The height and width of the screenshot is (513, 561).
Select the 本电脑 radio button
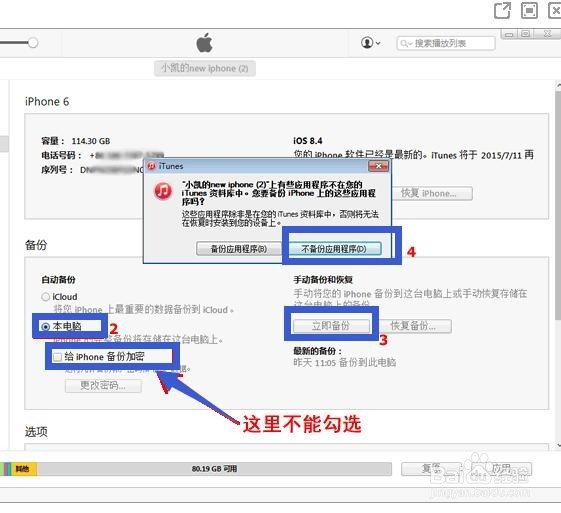45,326
